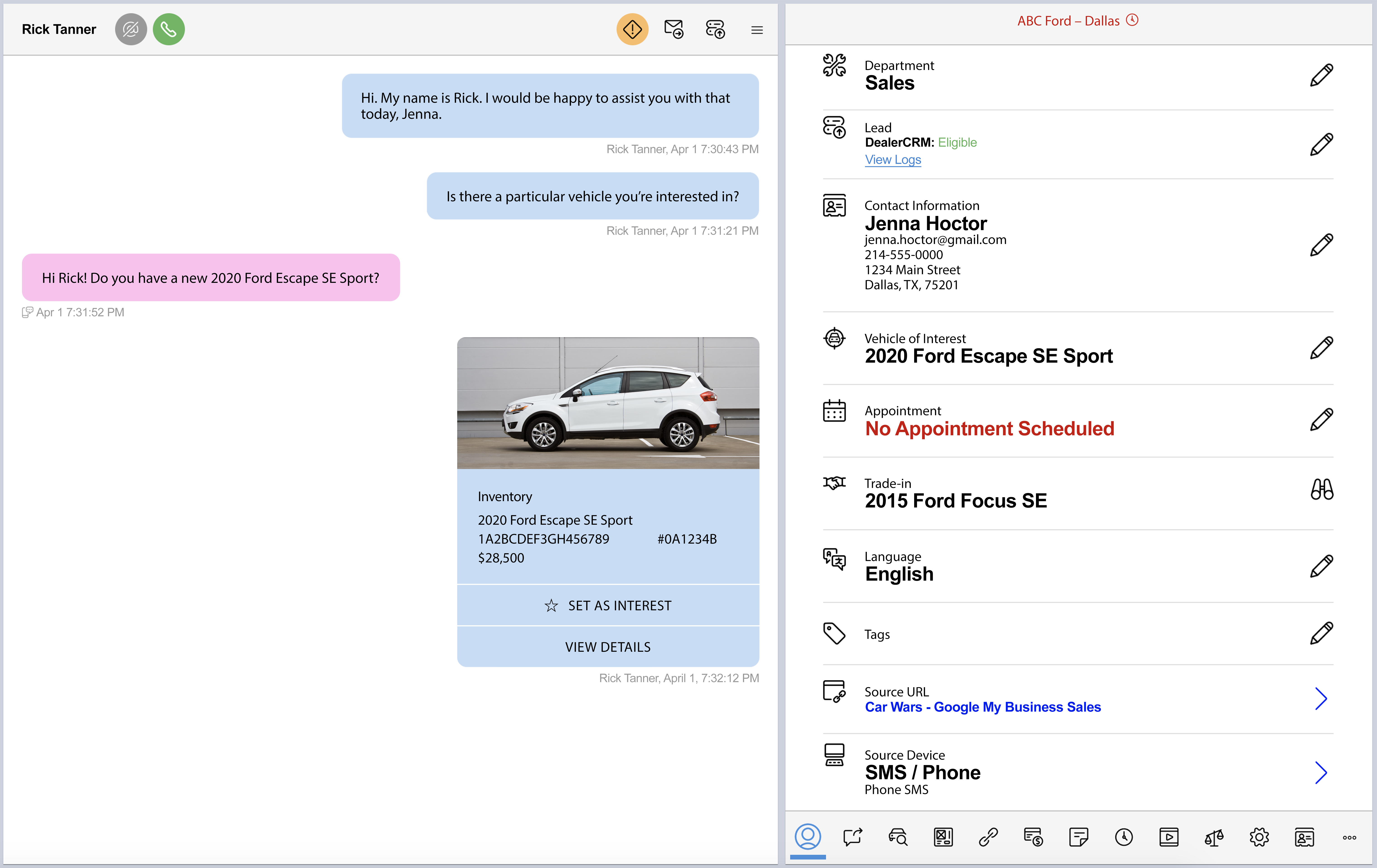1377x868 pixels.
Task: Open the contact card tab in bottom bar
Action: click(x=1304, y=837)
